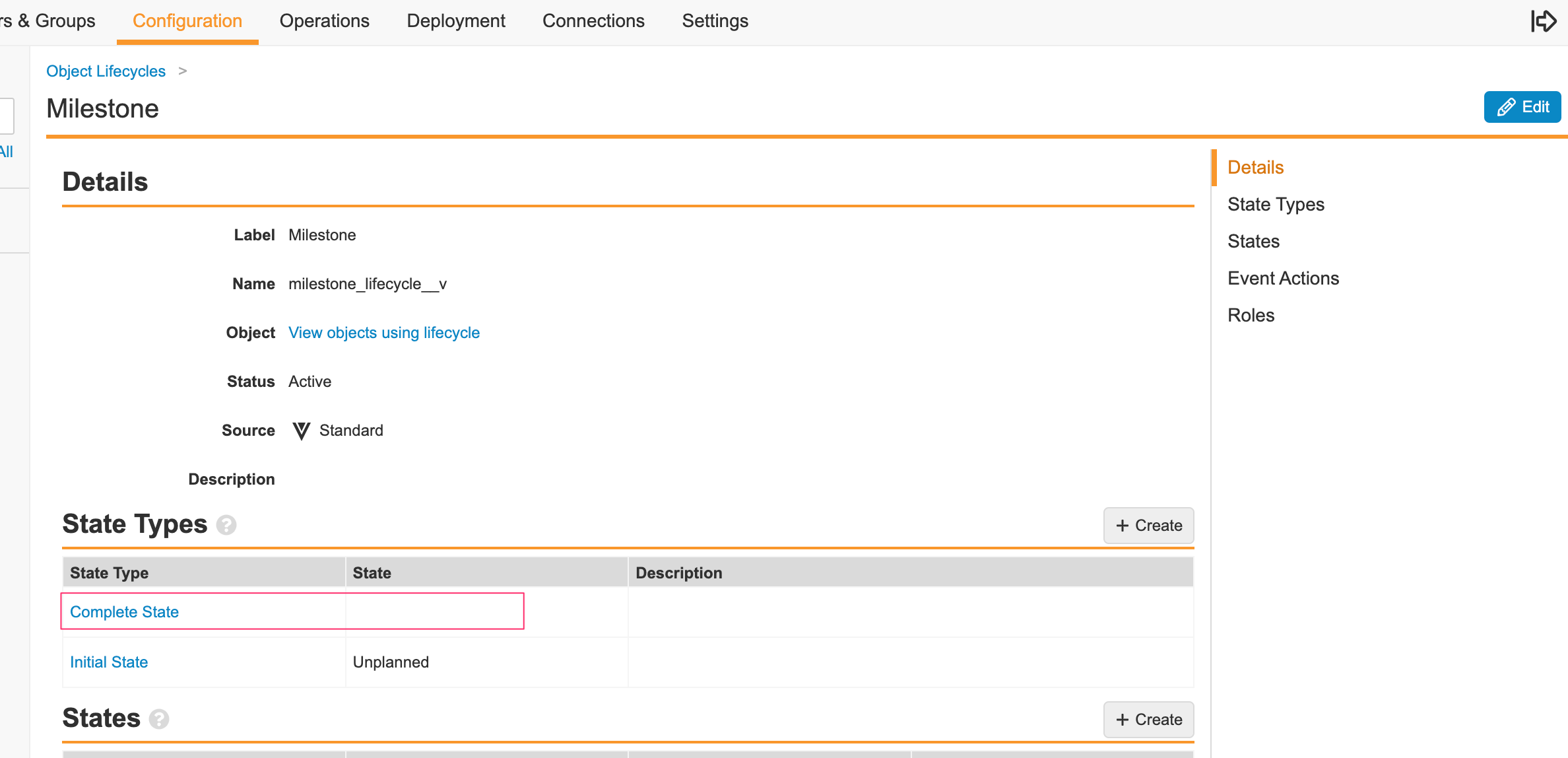Jump to State Types section in sidebar
1568x758 pixels.
pos(1276,205)
